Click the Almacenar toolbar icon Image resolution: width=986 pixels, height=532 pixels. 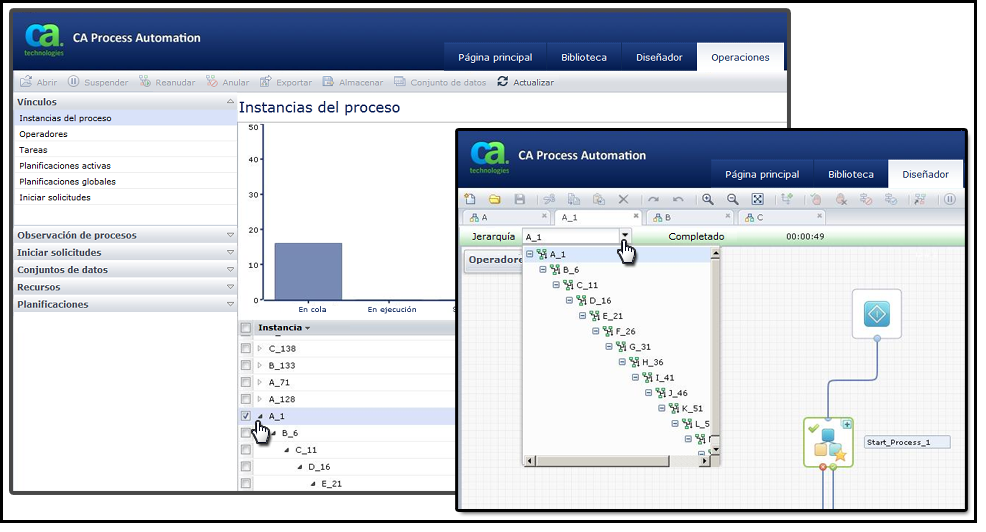(328, 82)
